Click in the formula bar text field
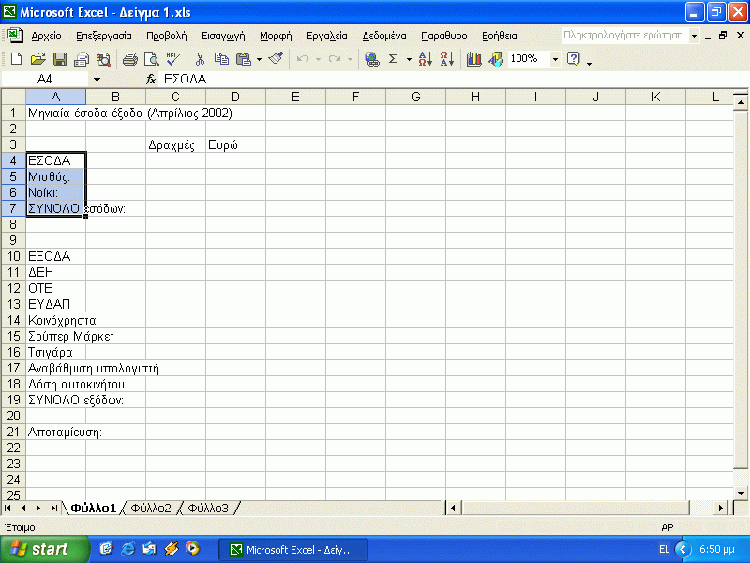 [x=453, y=79]
